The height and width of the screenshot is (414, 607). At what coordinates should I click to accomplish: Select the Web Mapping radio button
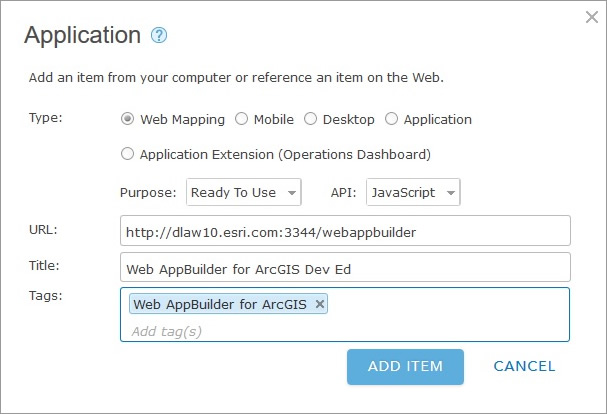coord(127,119)
